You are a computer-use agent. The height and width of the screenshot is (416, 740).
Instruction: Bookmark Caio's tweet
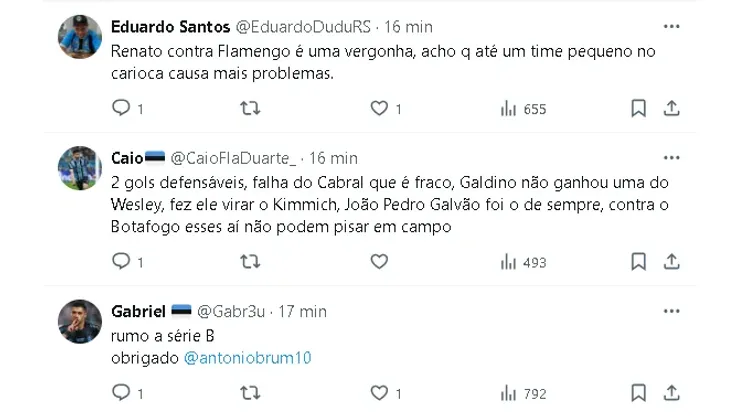[x=638, y=261]
